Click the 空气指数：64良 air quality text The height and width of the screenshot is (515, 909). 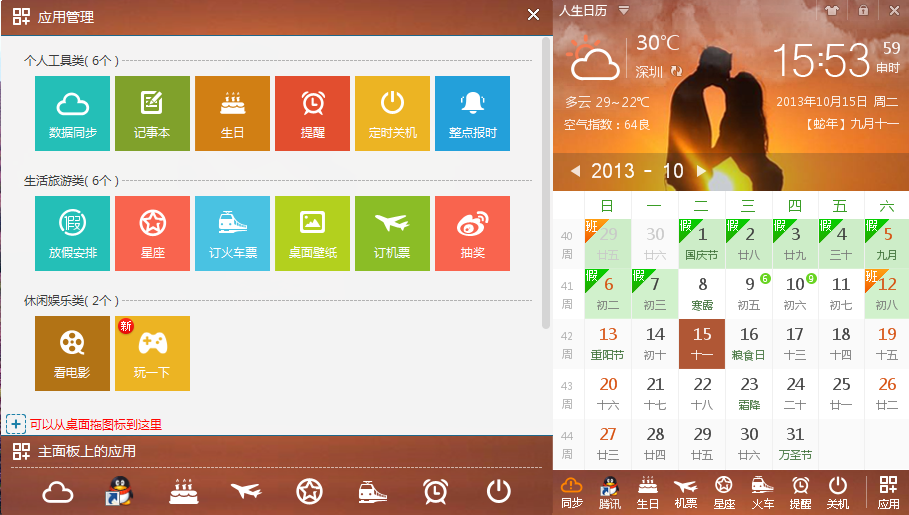pos(607,125)
